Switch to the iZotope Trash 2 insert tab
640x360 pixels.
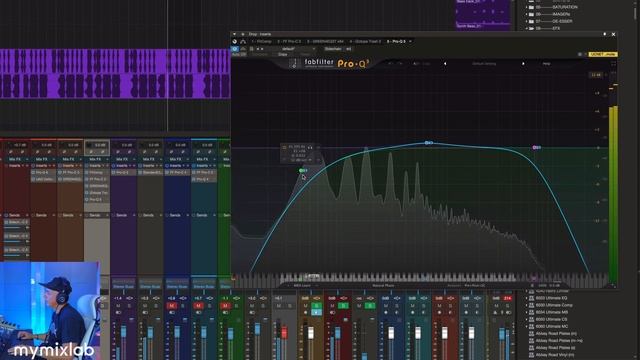[x=365, y=41]
